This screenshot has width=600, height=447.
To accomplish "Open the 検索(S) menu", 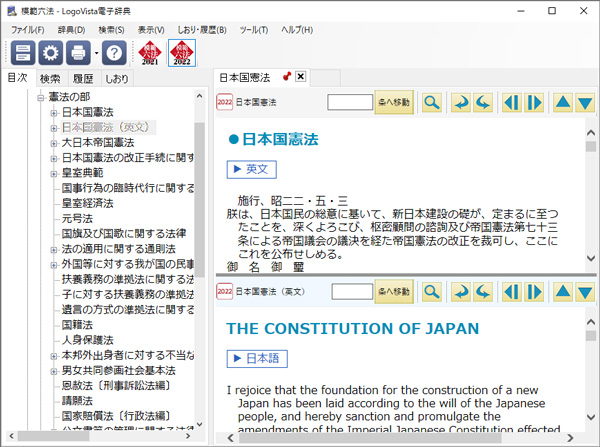I will click(x=111, y=30).
